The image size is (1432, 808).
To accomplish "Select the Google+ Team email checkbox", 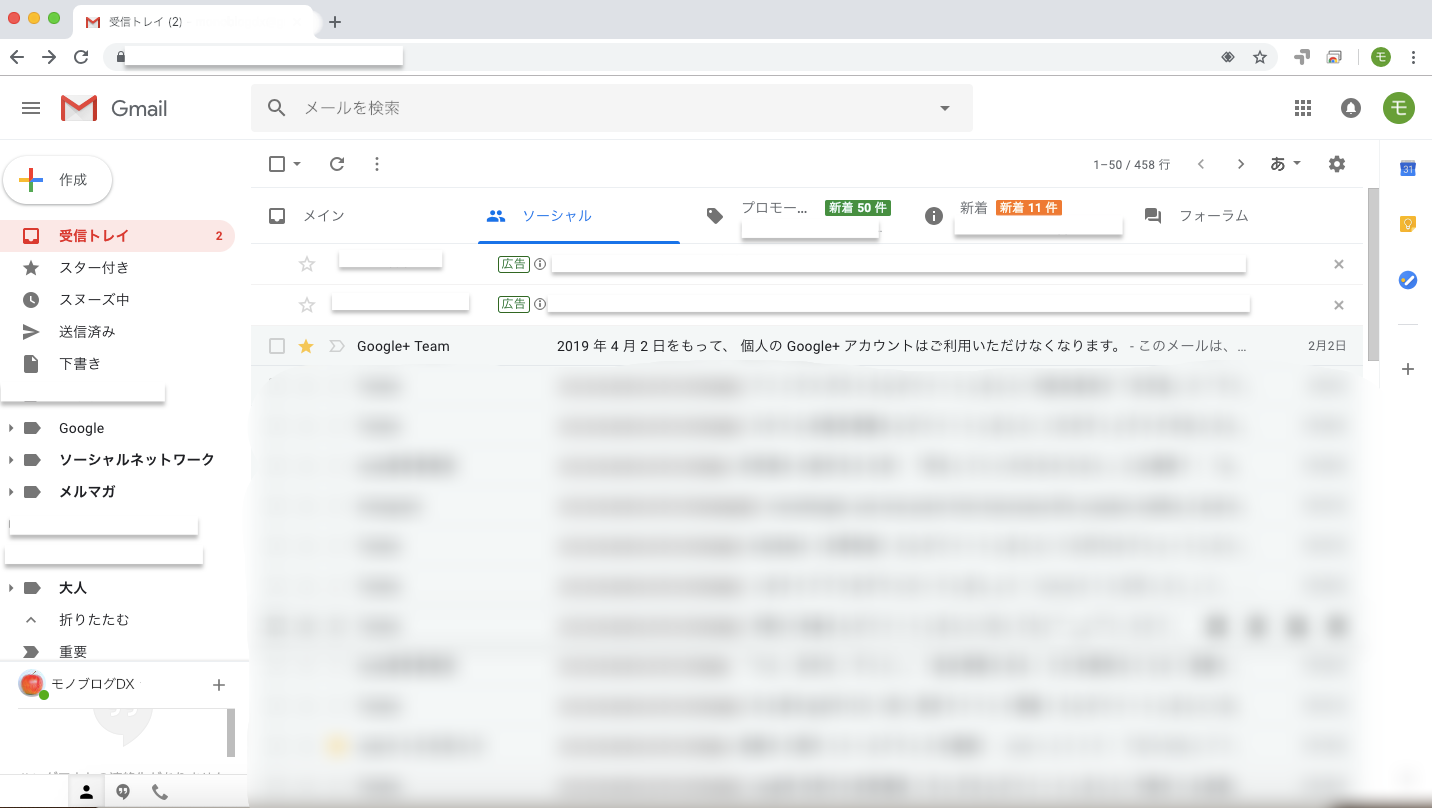I will (x=277, y=346).
